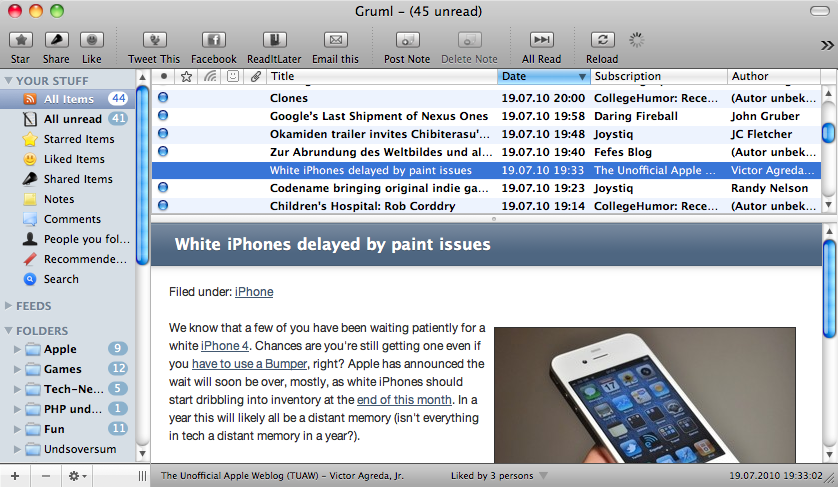The width and height of the screenshot is (838, 487).
Task: Open Notes in sidebar
Action: point(67,199)
